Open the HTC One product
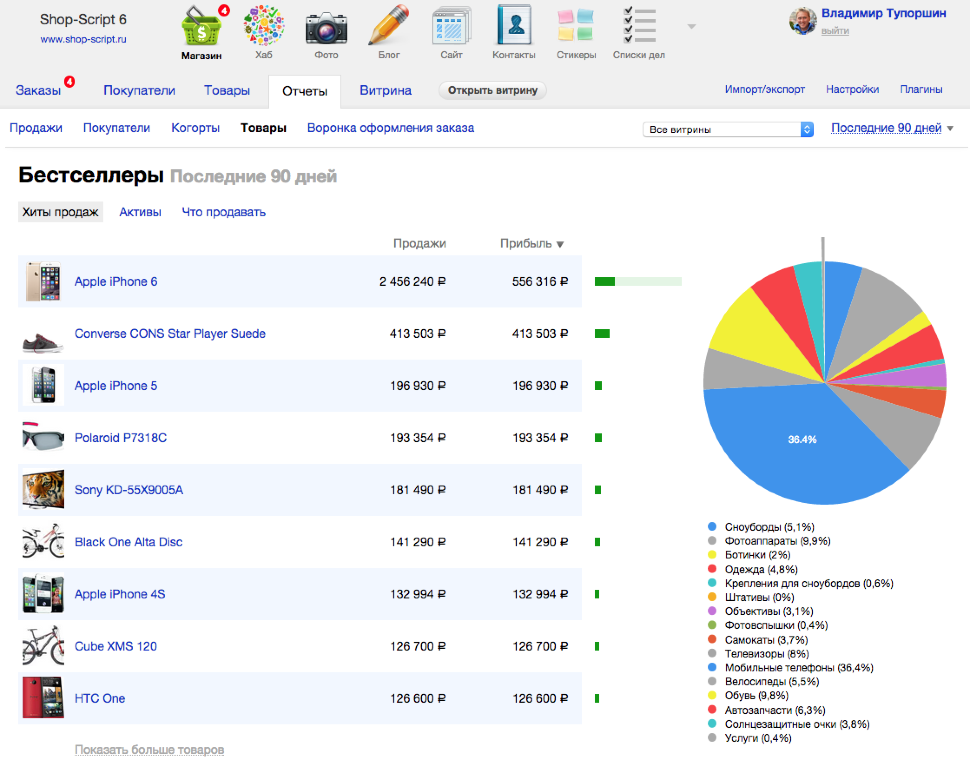The height and width of the screenshot is (760, 970). (100, 699)
